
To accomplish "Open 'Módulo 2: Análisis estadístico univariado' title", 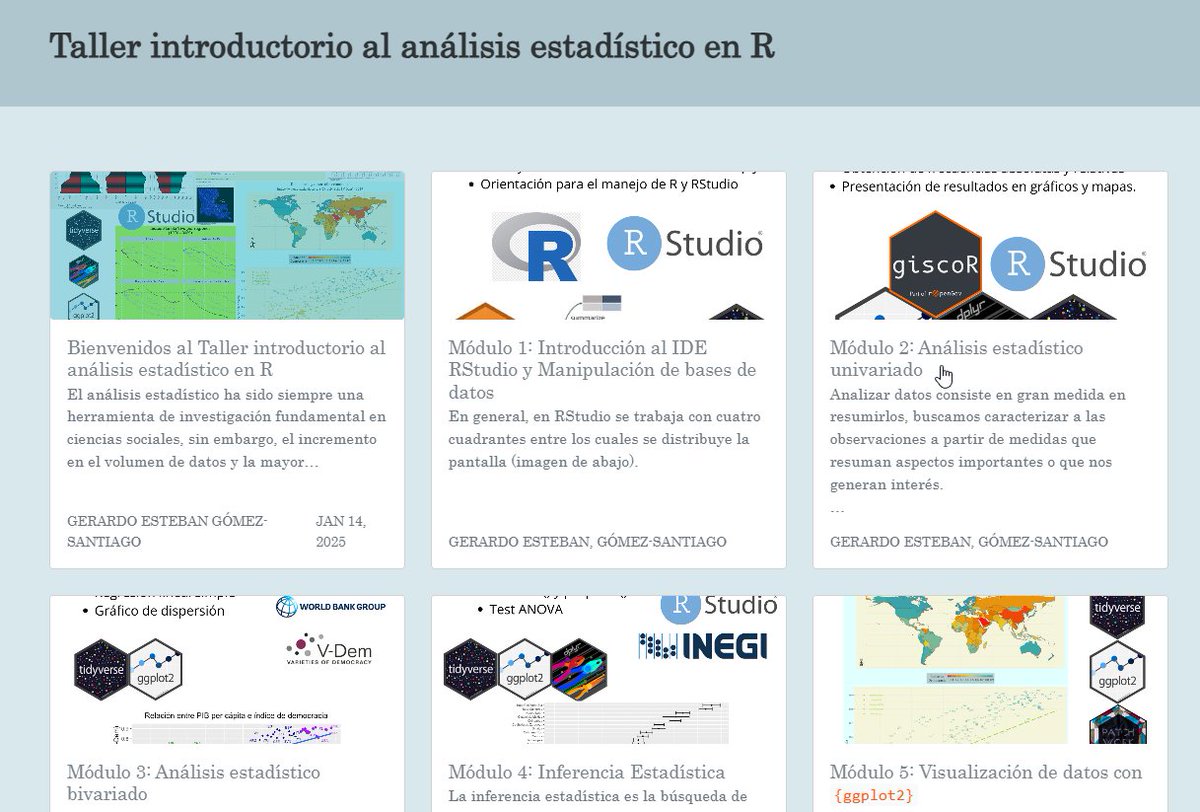I will tap(956, 358).
